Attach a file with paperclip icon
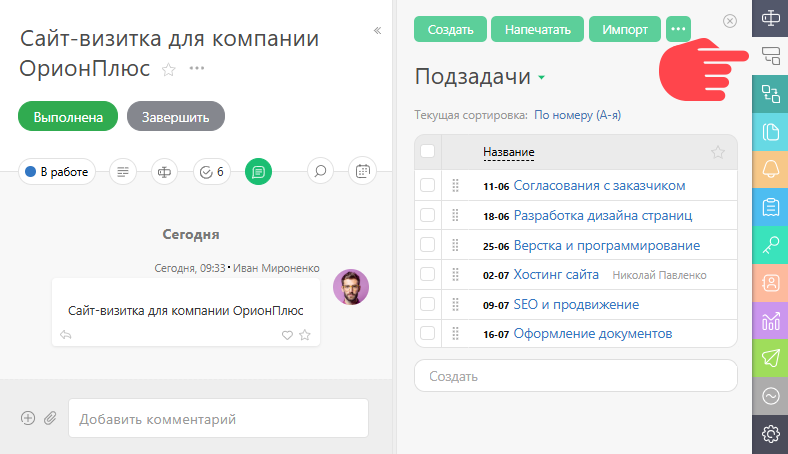The height and width of the screenshot is (454, 788). [x=50, y=418]
